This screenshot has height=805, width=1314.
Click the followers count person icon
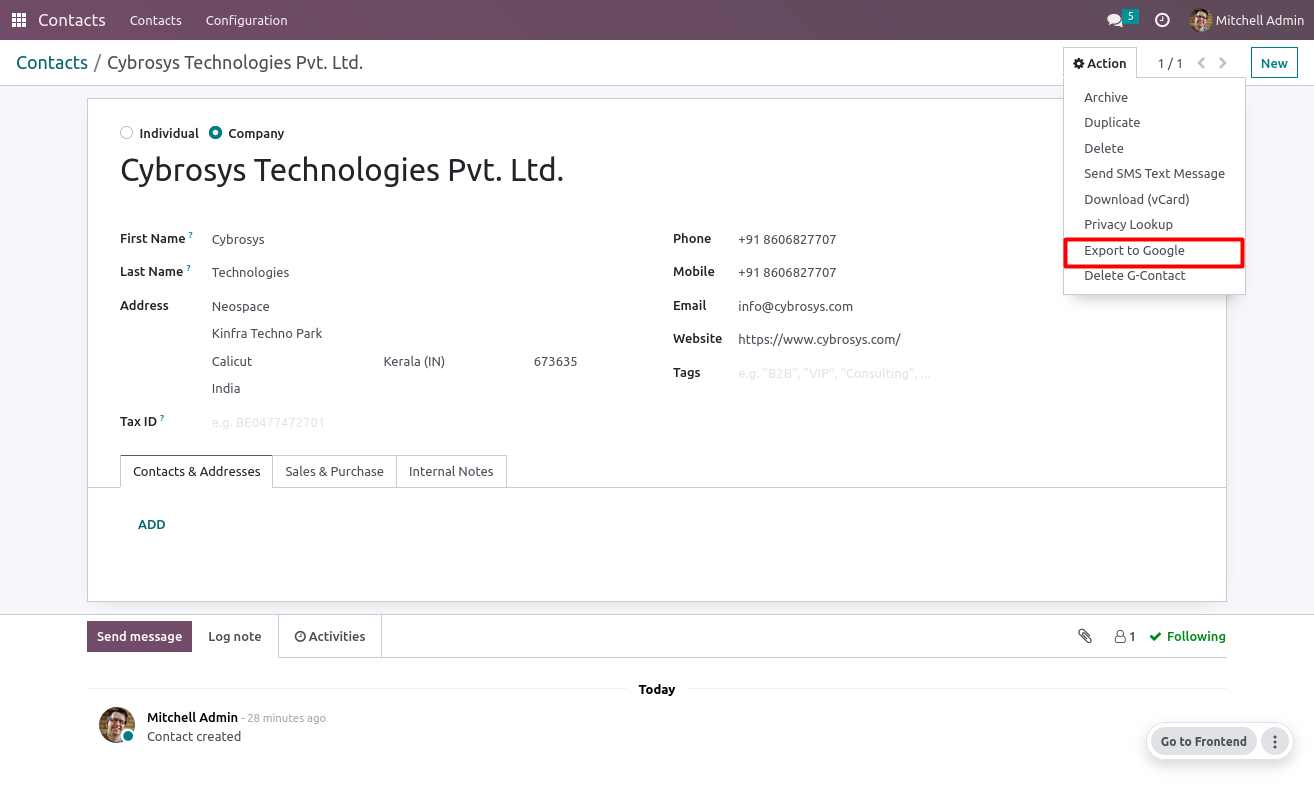point(1125,636)
